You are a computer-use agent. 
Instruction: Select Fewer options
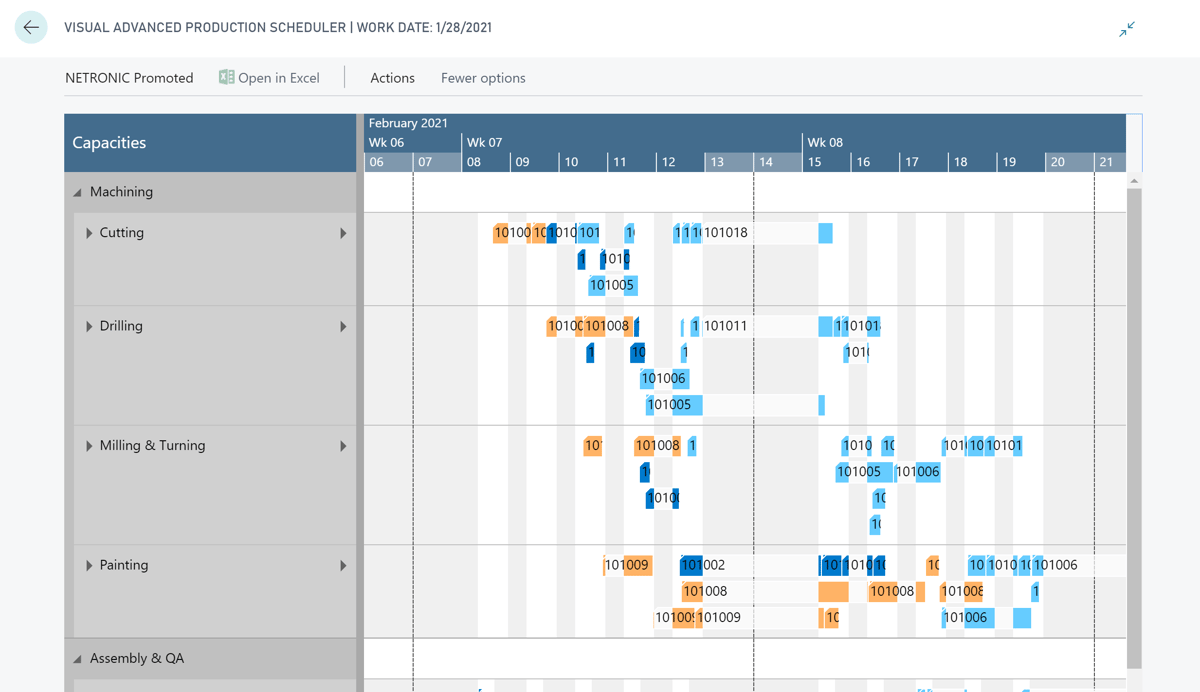483,78
